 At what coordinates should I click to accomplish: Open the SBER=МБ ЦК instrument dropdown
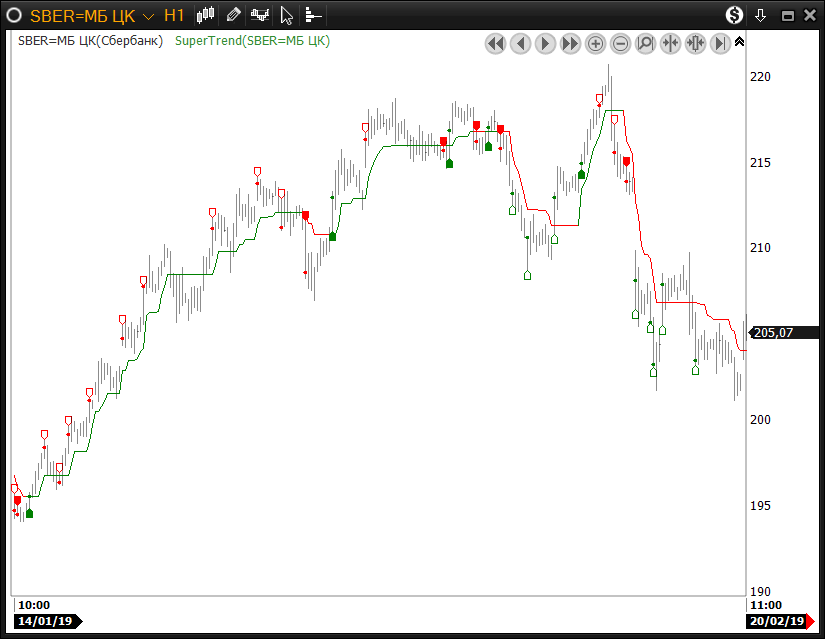pos(148,16)
